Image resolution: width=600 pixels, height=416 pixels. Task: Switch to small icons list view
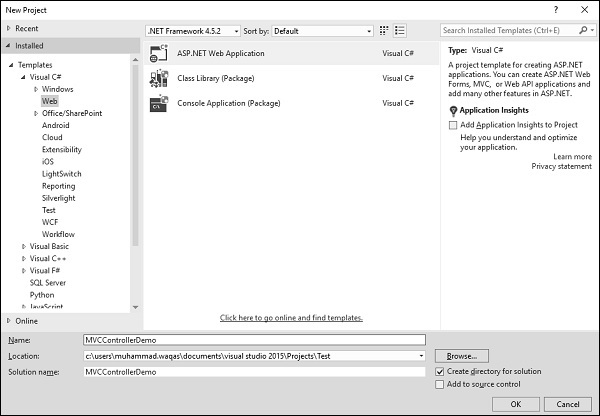point(399,31)
